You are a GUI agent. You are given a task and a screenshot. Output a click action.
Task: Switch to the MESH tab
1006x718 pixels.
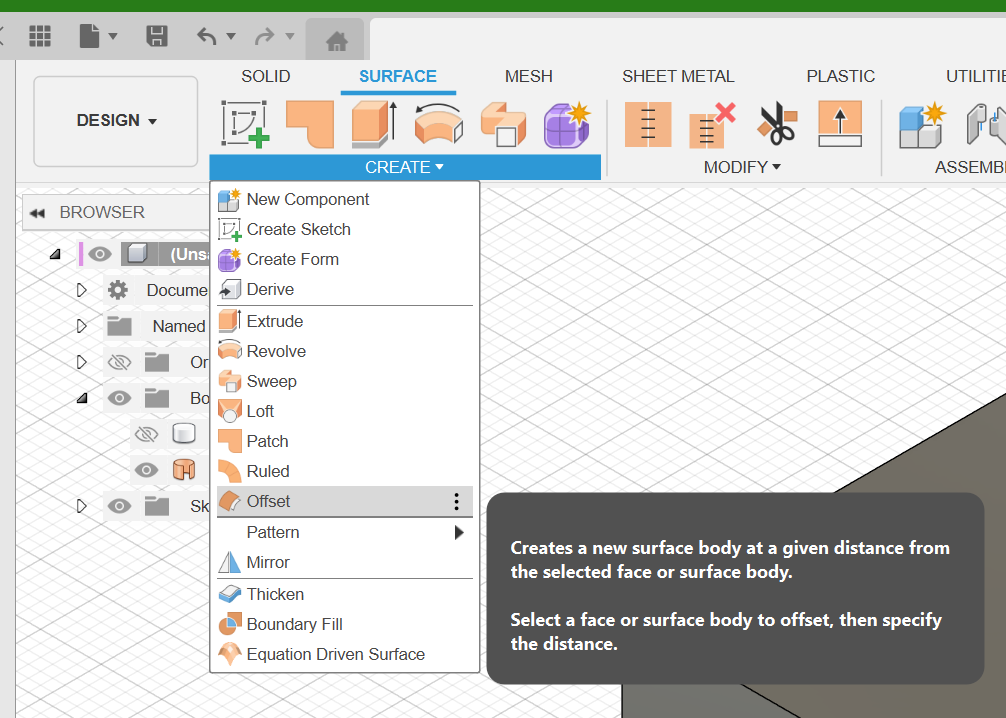click(529, 76)
